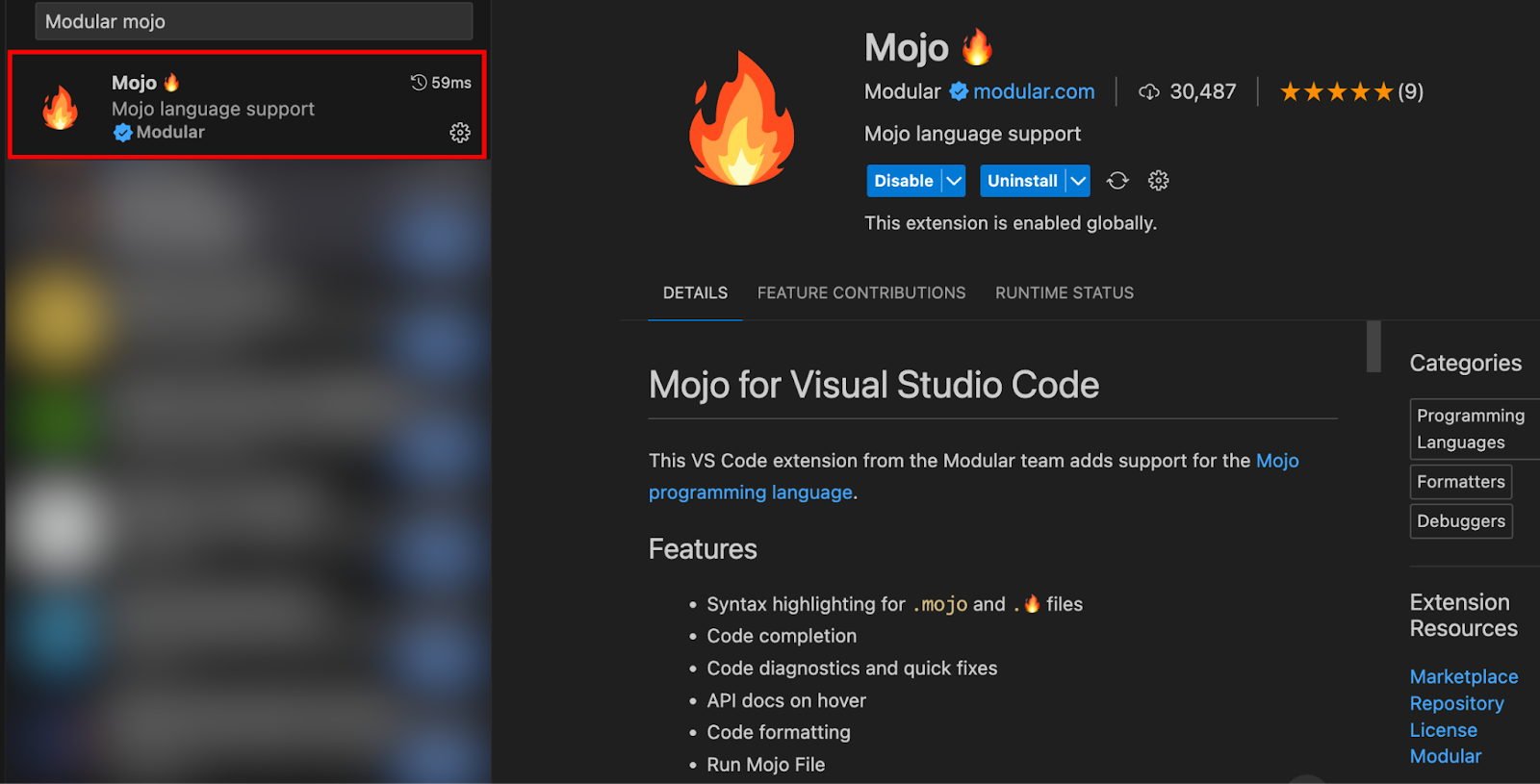Click 'This extension is enabled globally.' text
Screen dimensions: 1540x784
[x=1011, y=223]
